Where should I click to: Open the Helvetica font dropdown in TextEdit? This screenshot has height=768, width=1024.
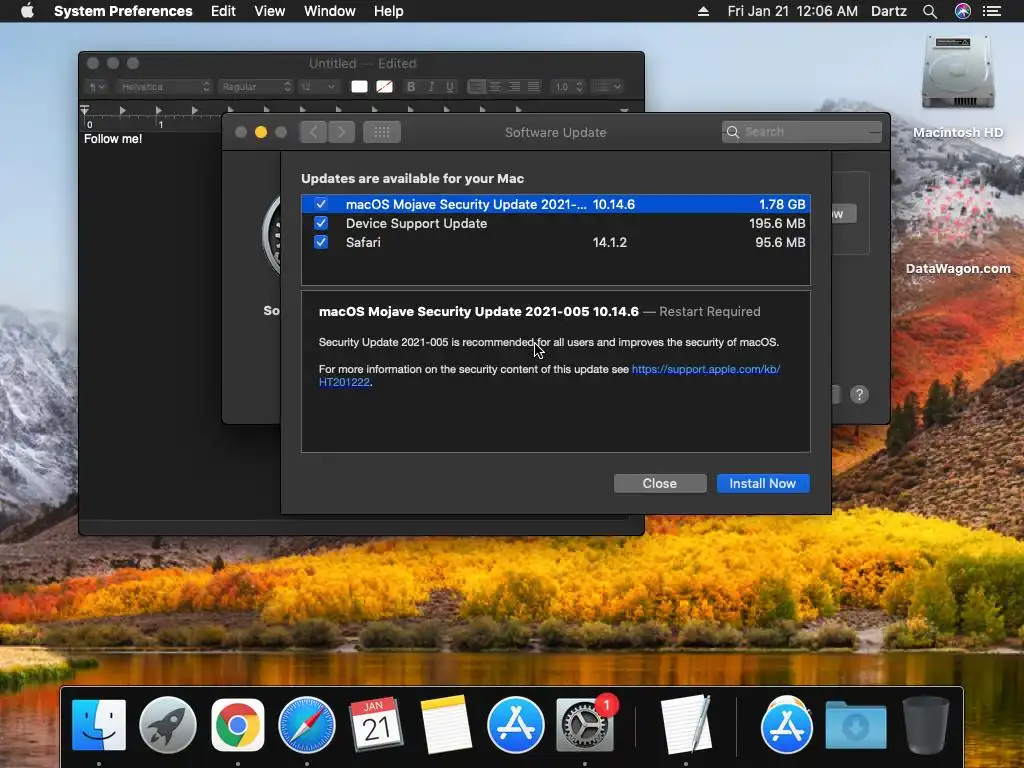click(x=164, y=87)
